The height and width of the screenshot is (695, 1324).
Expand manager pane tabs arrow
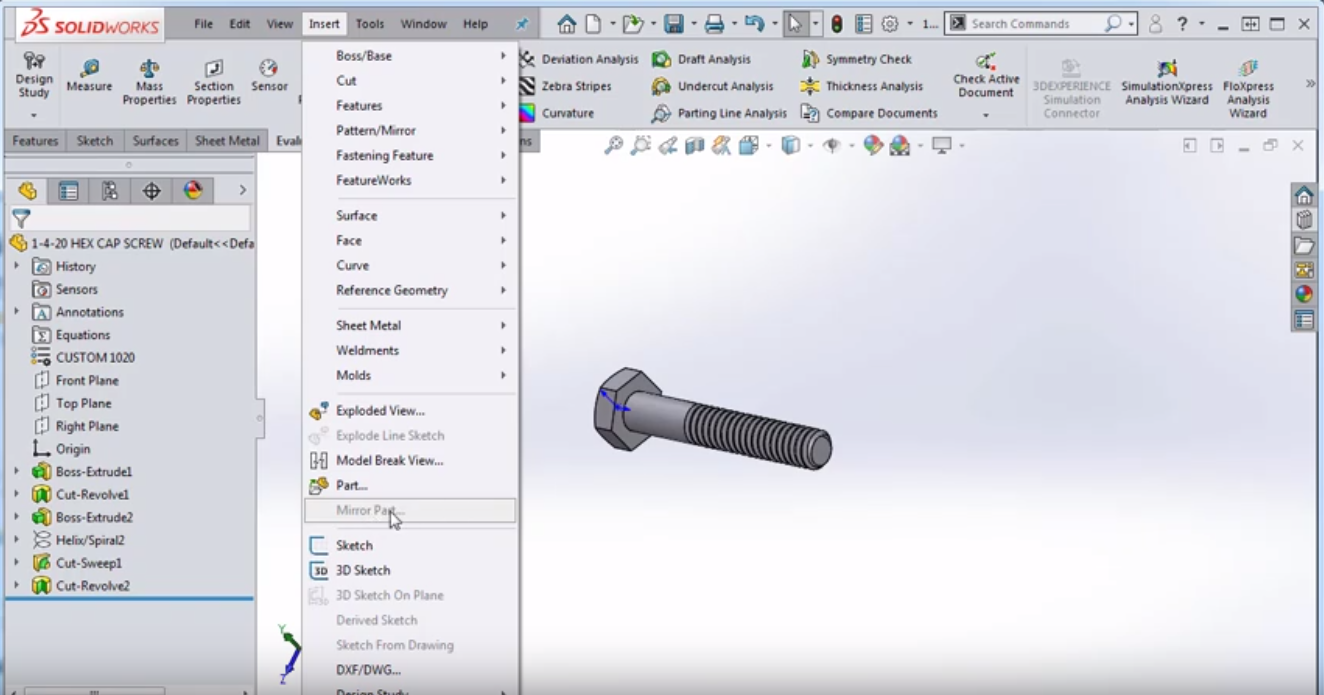click(242, 190)
